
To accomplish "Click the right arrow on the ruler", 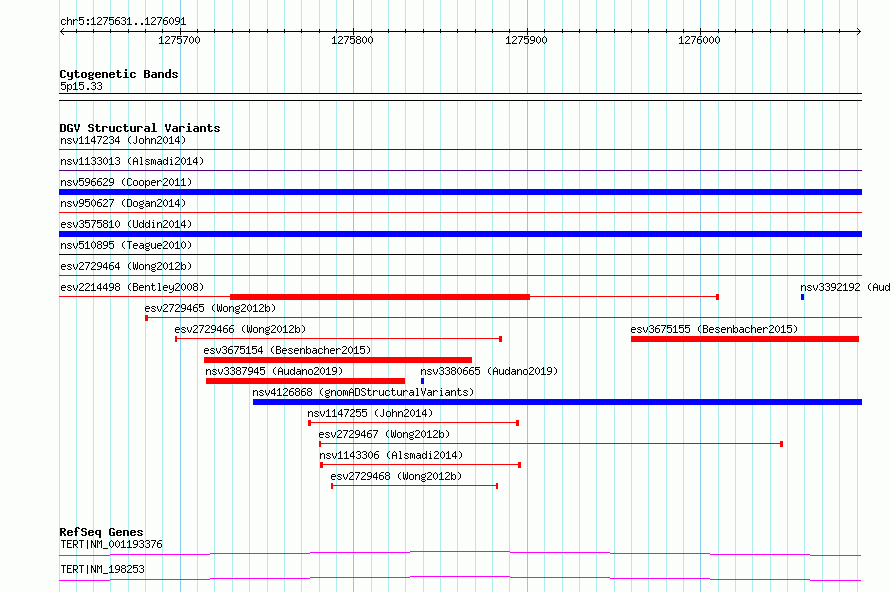I will pos(859,32).
